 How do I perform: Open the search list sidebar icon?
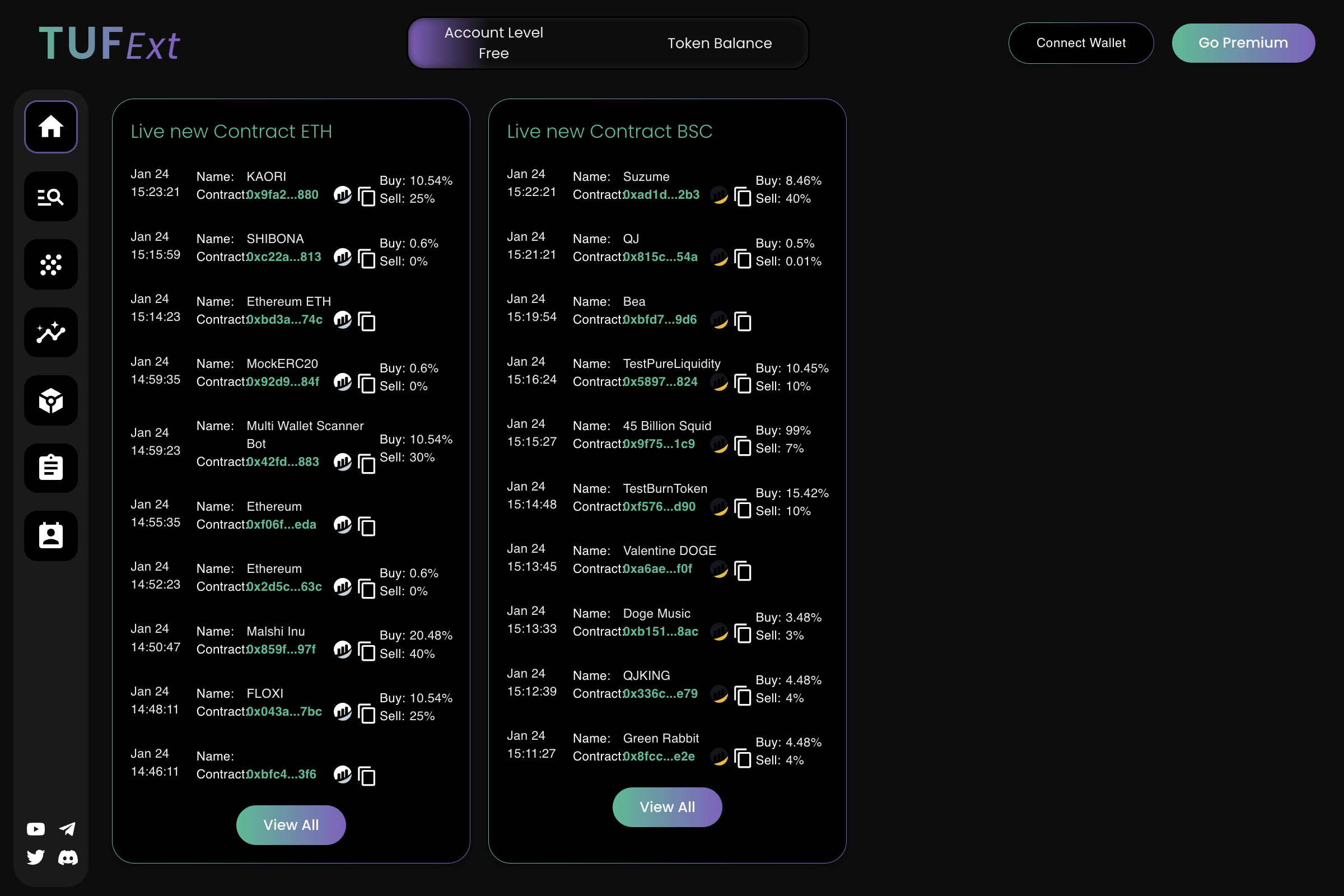pyautogui.click(x=51, y=197)
